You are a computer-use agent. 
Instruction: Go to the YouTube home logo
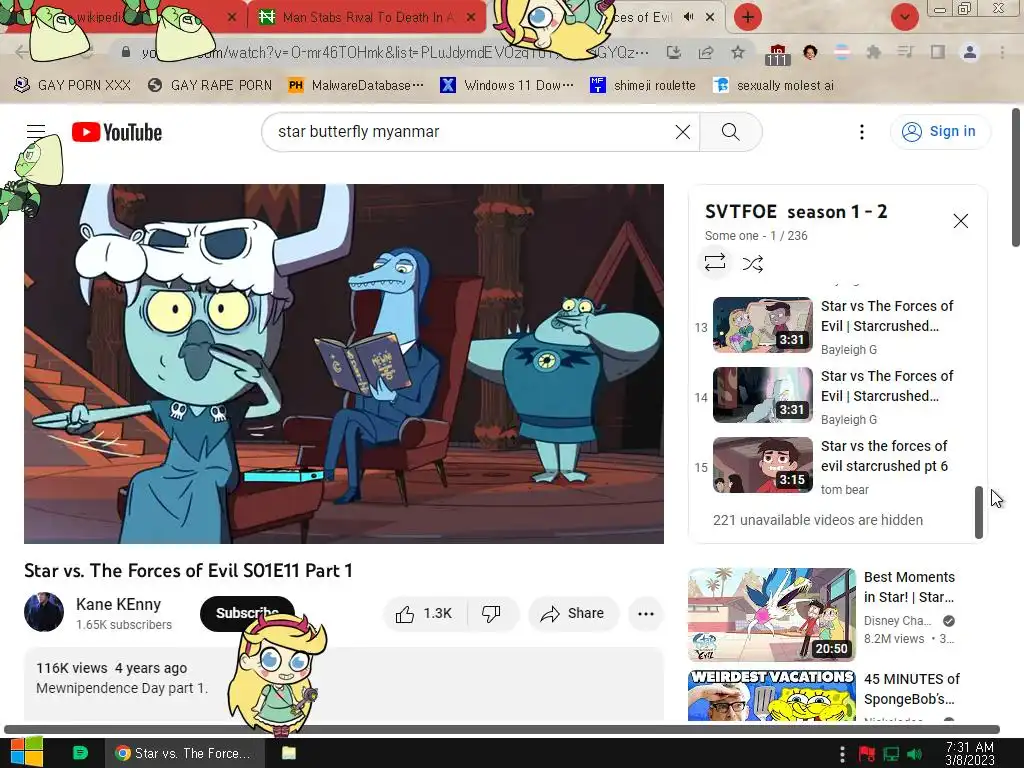[x=117, y=132]
